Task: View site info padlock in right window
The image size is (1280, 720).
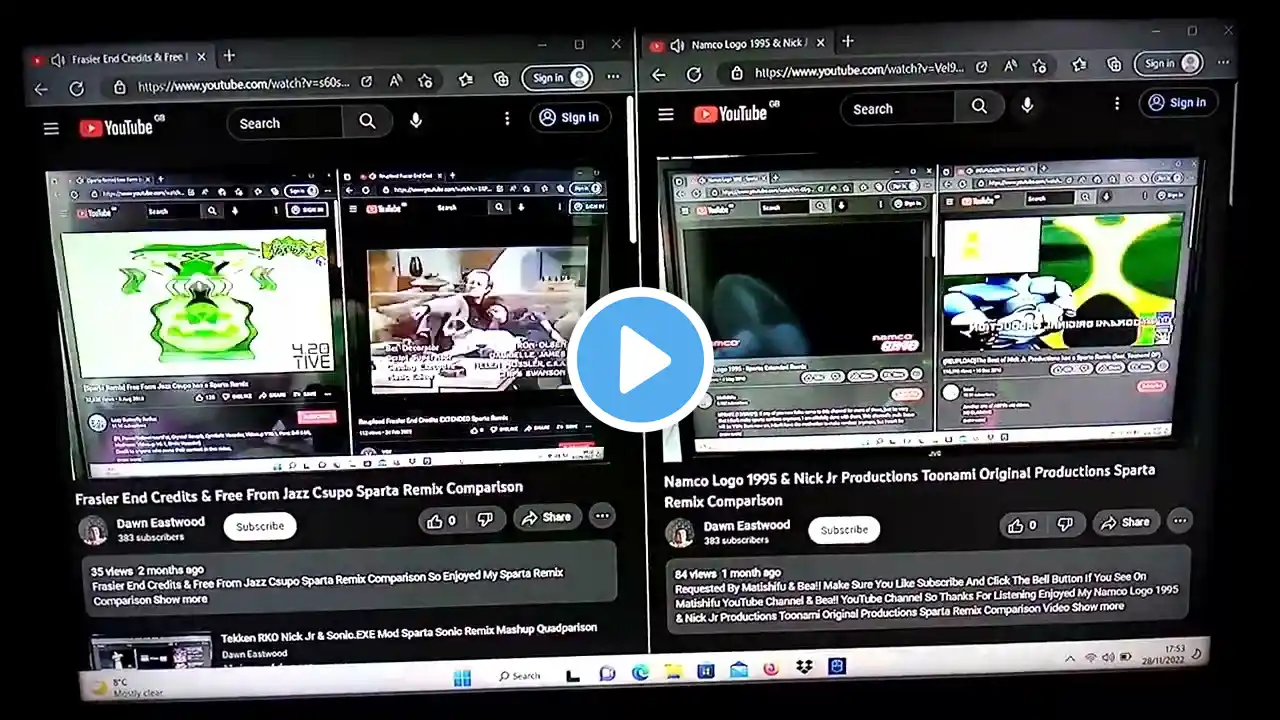Action: pos(737,73)
